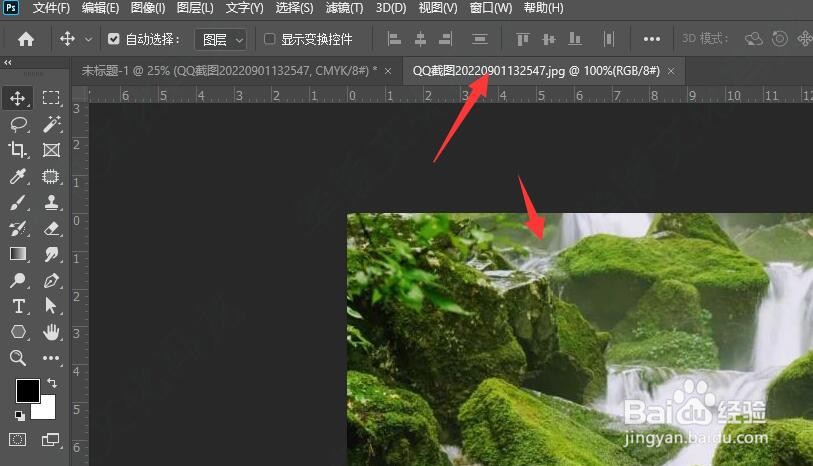Close the 未标题-1 document tab
813x466 pixels.
pyautogui.click(x=388, y=71)
